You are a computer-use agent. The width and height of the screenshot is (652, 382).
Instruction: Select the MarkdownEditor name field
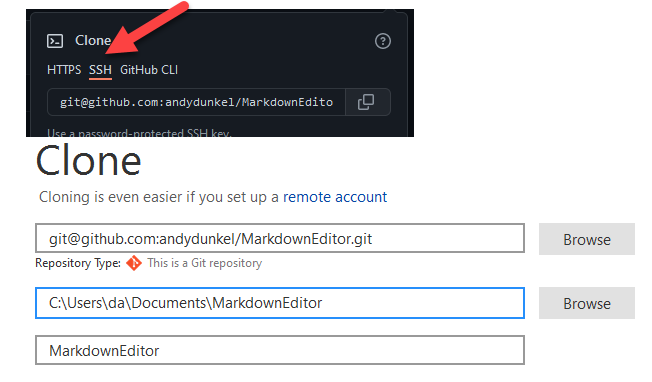pyautogui.click(x=280, y=350)
